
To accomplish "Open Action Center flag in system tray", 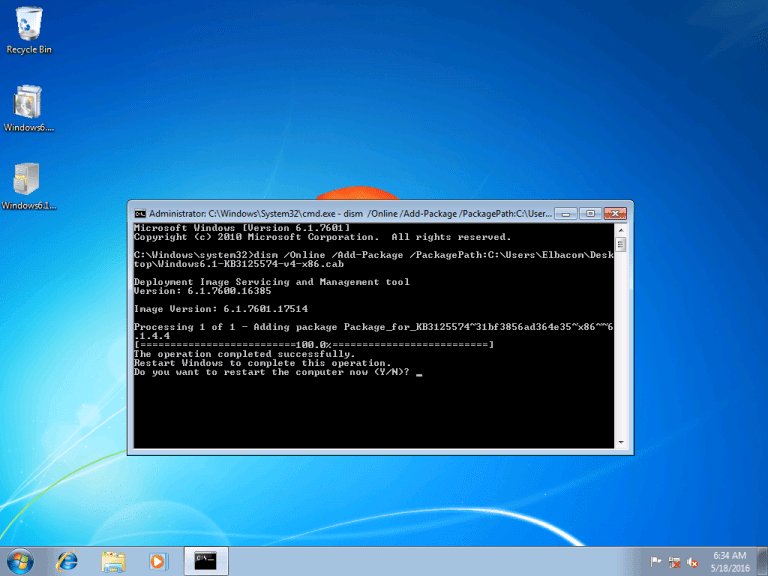I will 656,562.
